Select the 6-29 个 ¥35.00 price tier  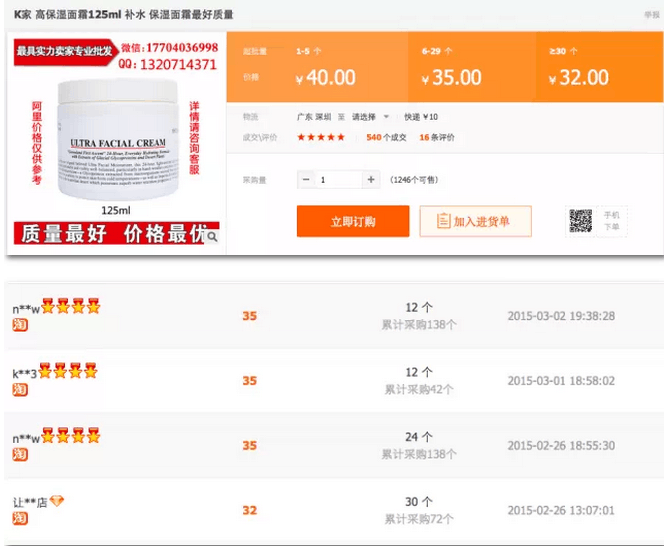tap(472, 67)
